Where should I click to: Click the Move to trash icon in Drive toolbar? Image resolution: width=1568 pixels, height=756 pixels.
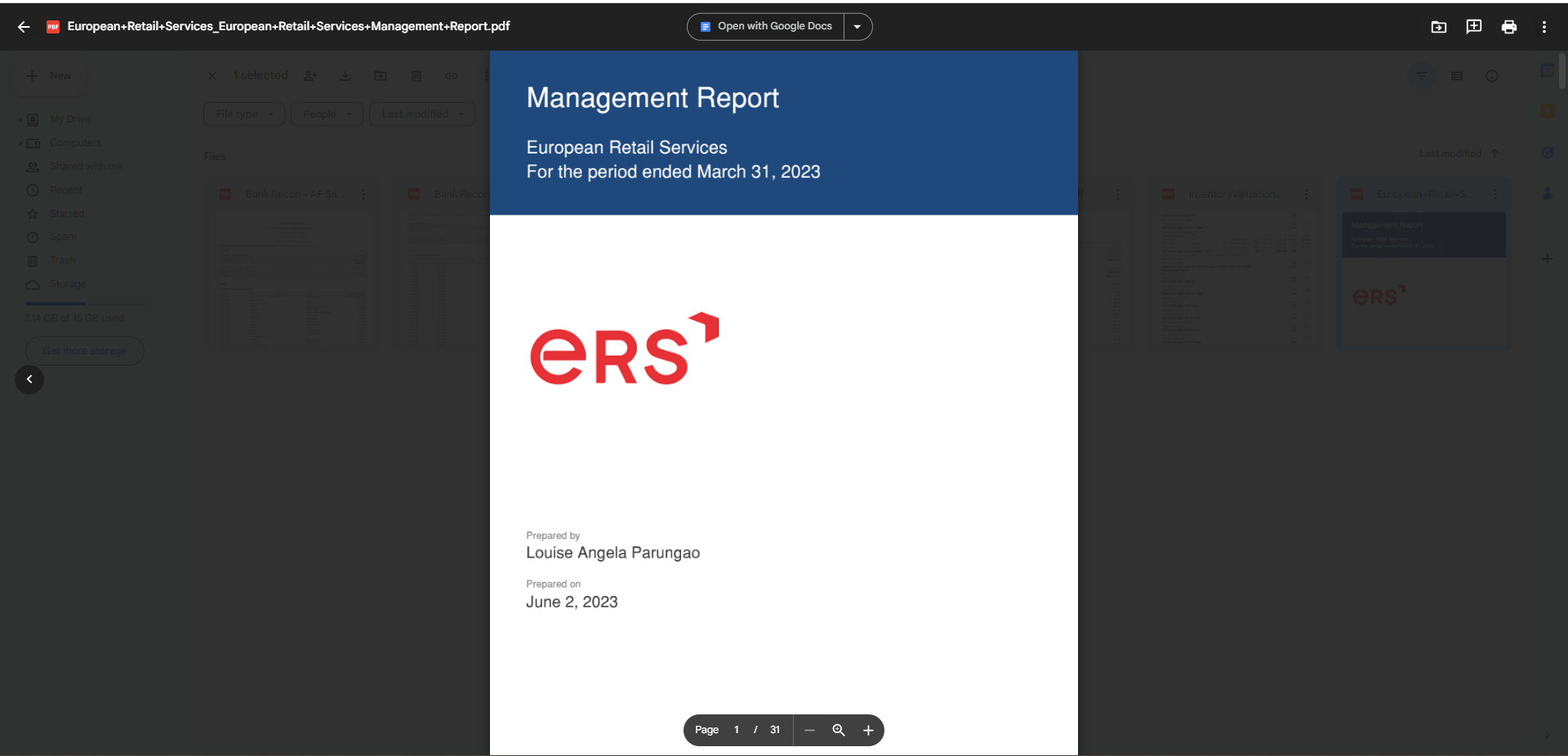pyautogui.click(x=416, y=76)
